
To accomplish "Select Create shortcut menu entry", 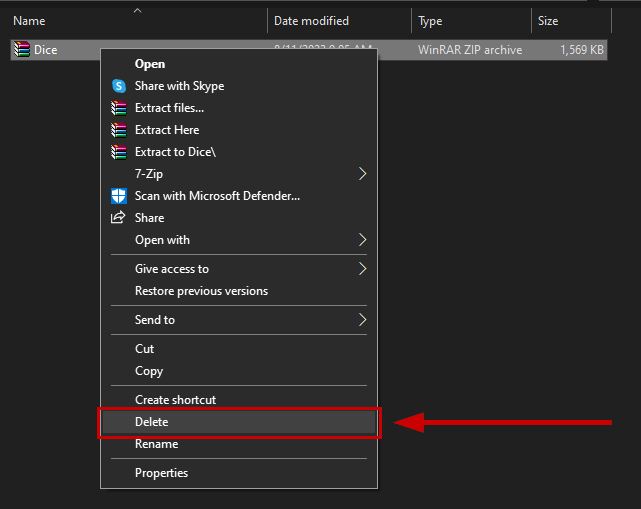I will [175, 400].
